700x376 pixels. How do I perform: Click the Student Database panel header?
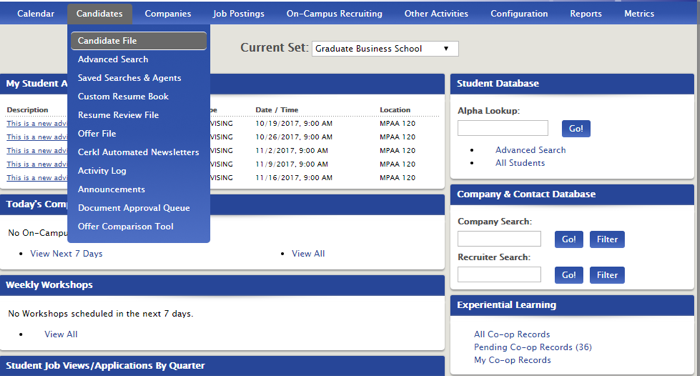pyautogui.click(x=572, y=84)
